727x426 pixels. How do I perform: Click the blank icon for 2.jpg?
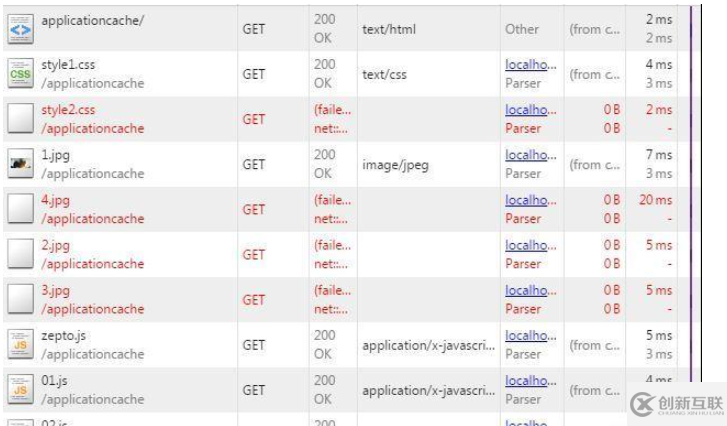coord(20,254)
